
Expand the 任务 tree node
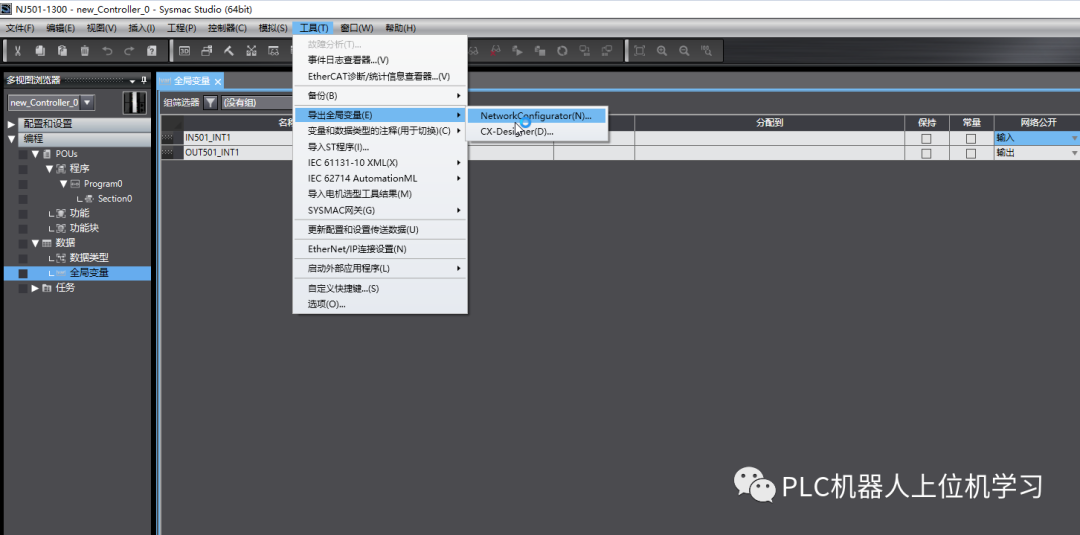pyautogui.click(x=35, y=289)
